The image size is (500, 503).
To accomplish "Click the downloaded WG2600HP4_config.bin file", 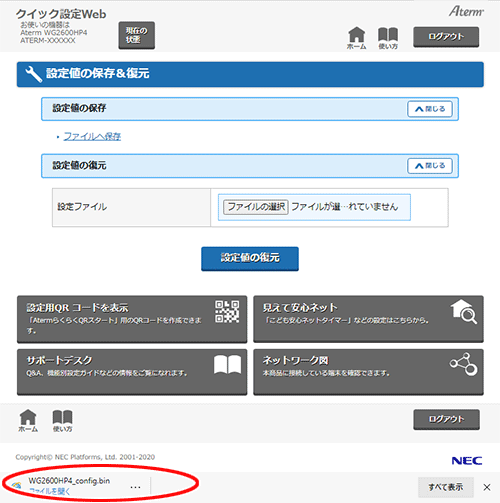I will 69,481.
